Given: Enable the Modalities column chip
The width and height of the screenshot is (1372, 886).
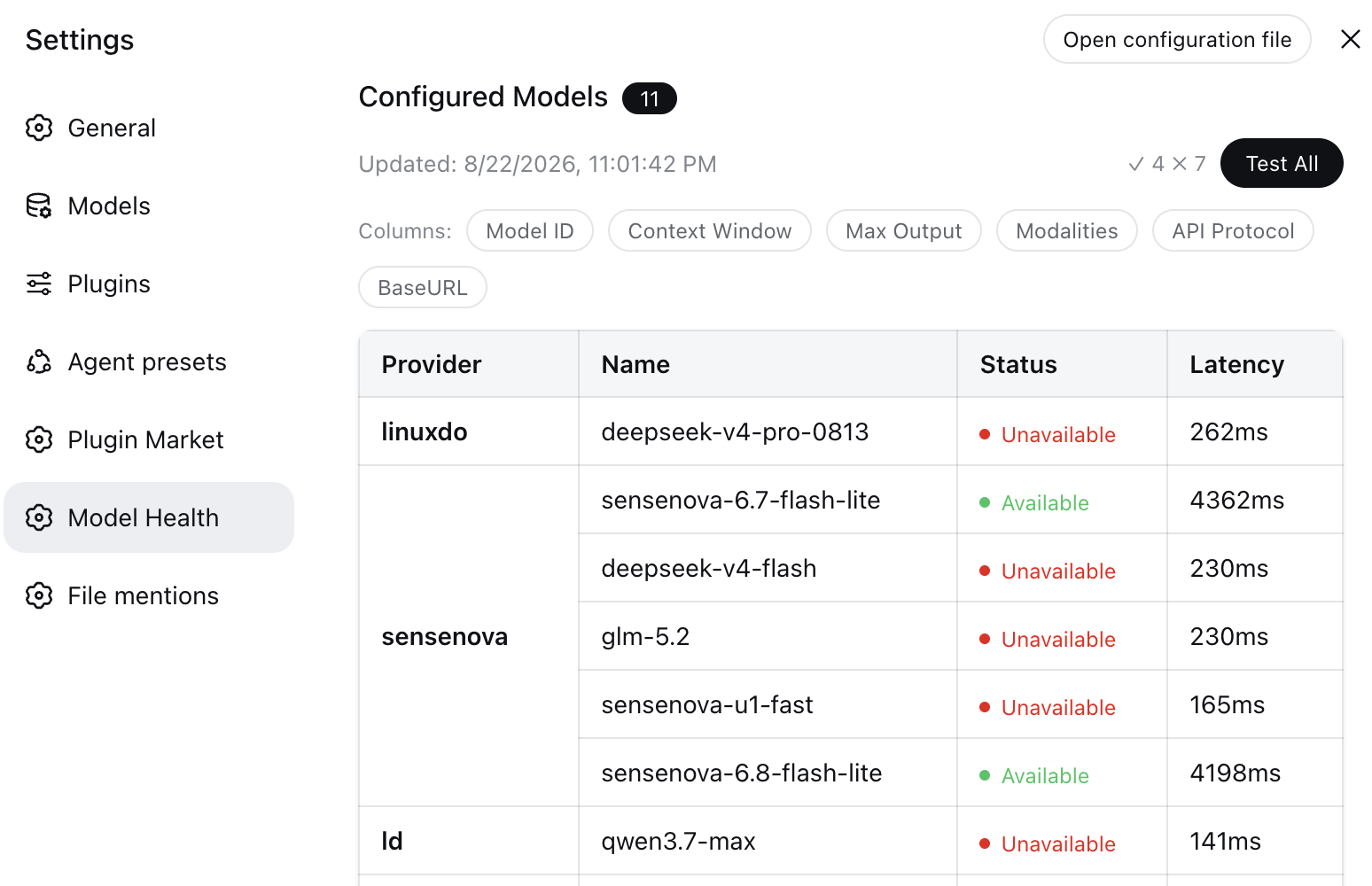Looking at the screenshot, I should pos(1067,230).
